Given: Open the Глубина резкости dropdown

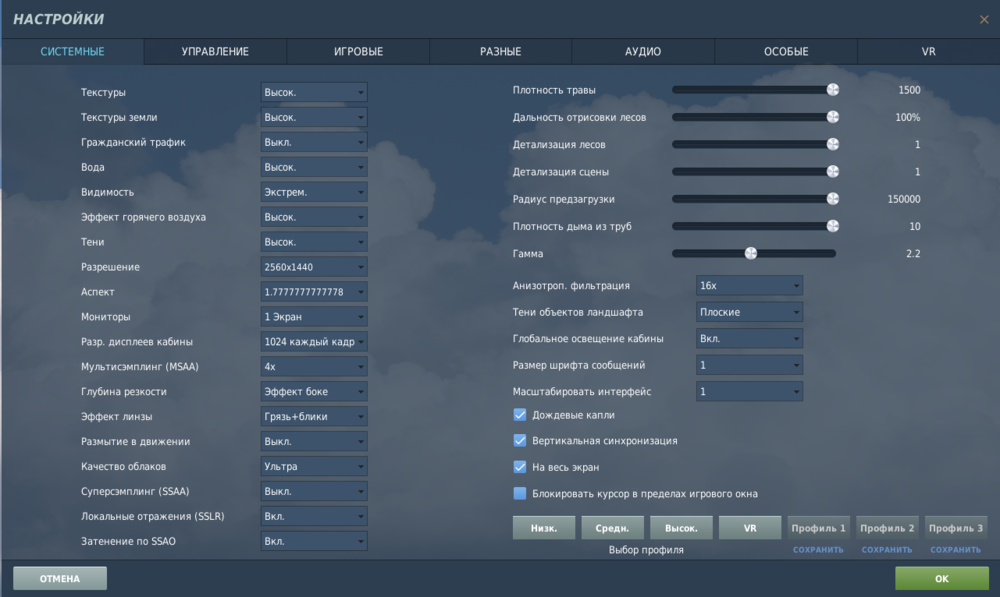Looking at the screenshot, I should coord(314,391).
